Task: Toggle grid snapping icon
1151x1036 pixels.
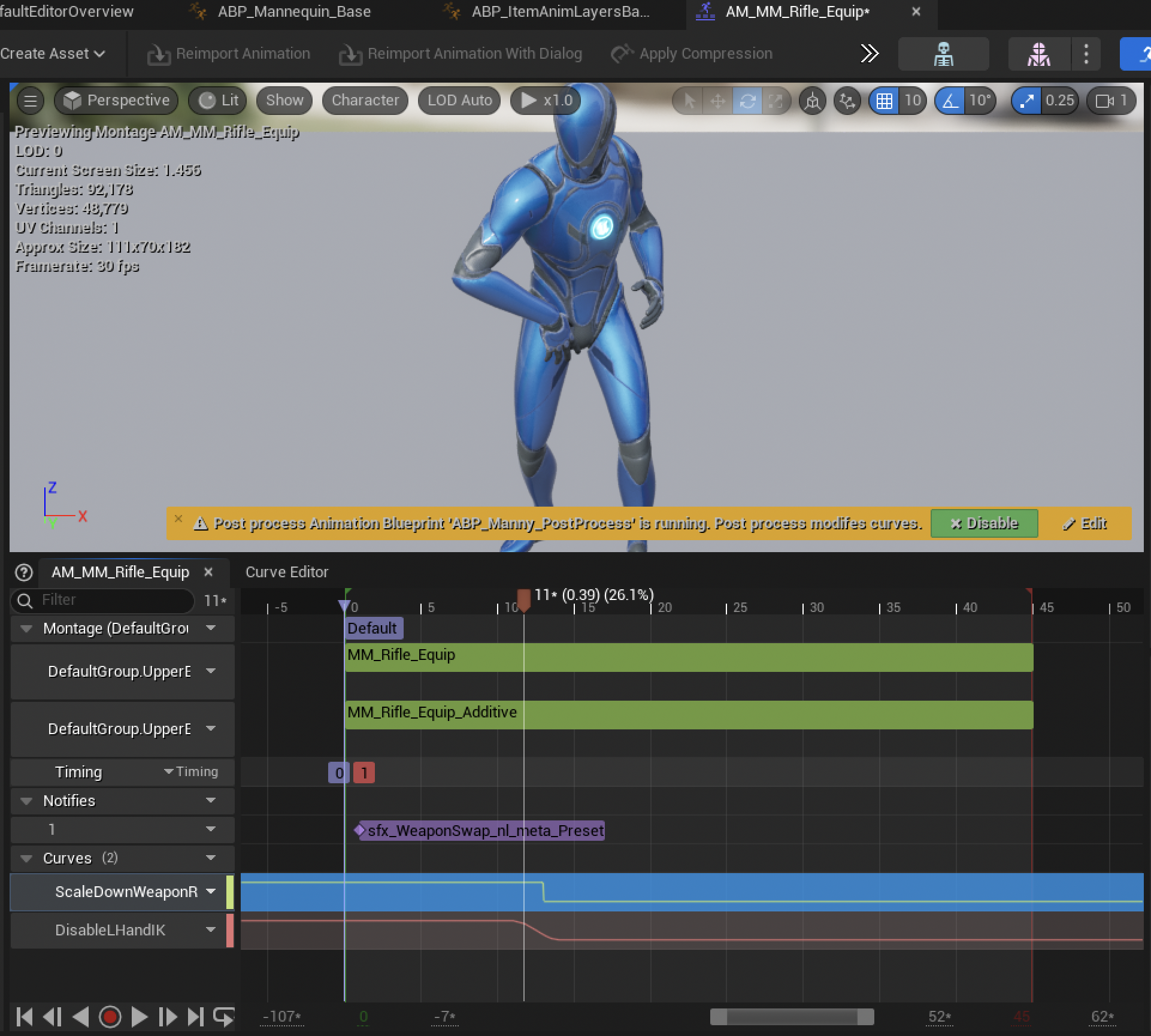Action: coord(884,101)
